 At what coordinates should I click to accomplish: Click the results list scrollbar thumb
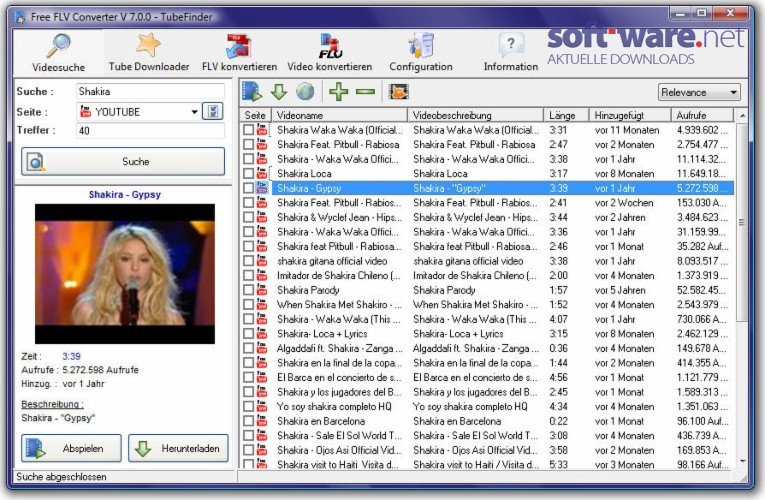[x=742, y=222]
